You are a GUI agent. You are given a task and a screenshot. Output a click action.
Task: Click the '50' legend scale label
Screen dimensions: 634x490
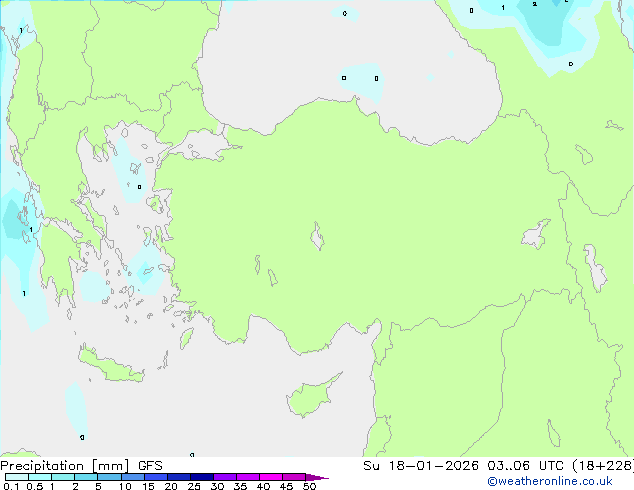tap(309, 486)
